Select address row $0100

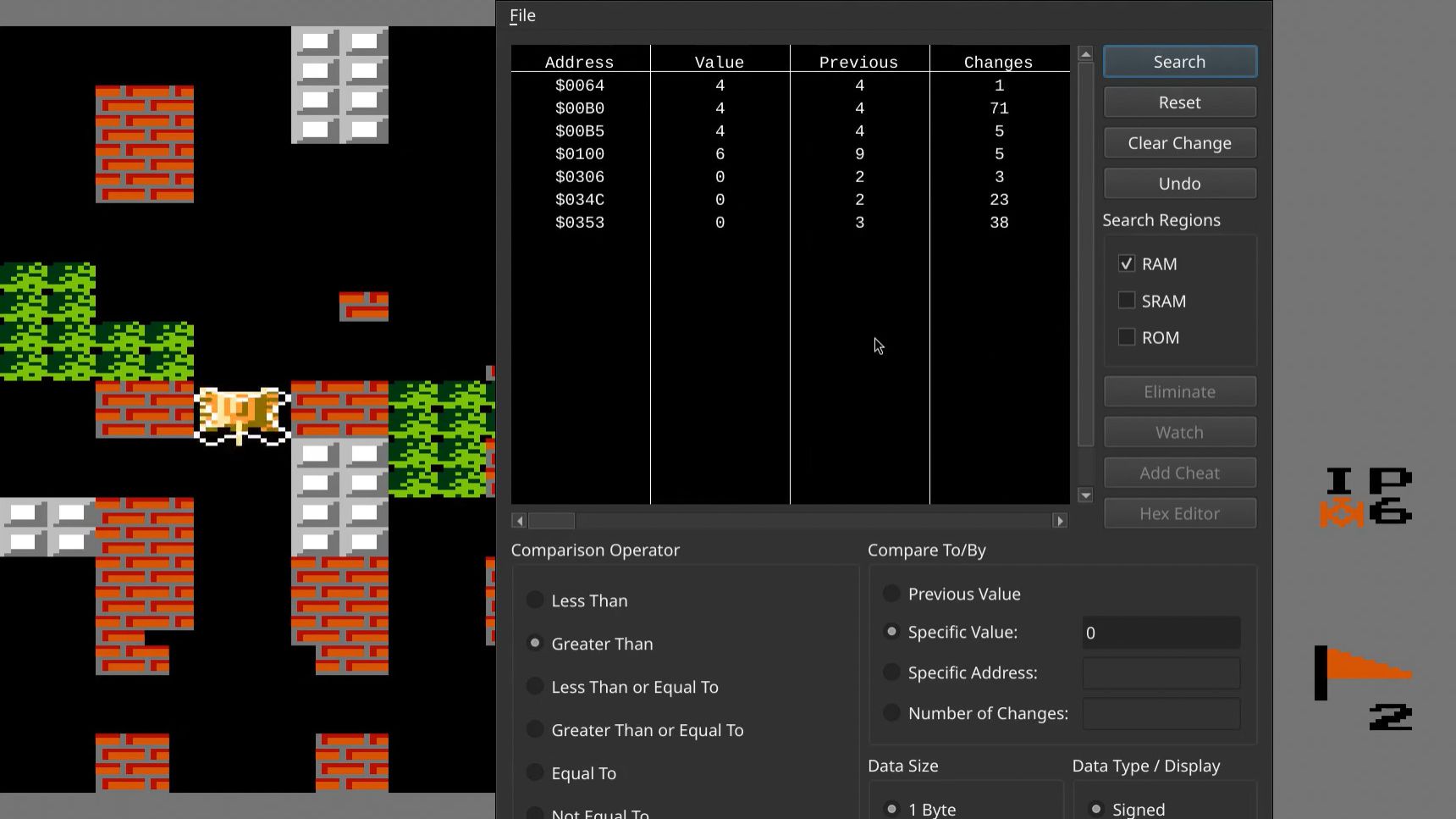click(x=791, y=154)
